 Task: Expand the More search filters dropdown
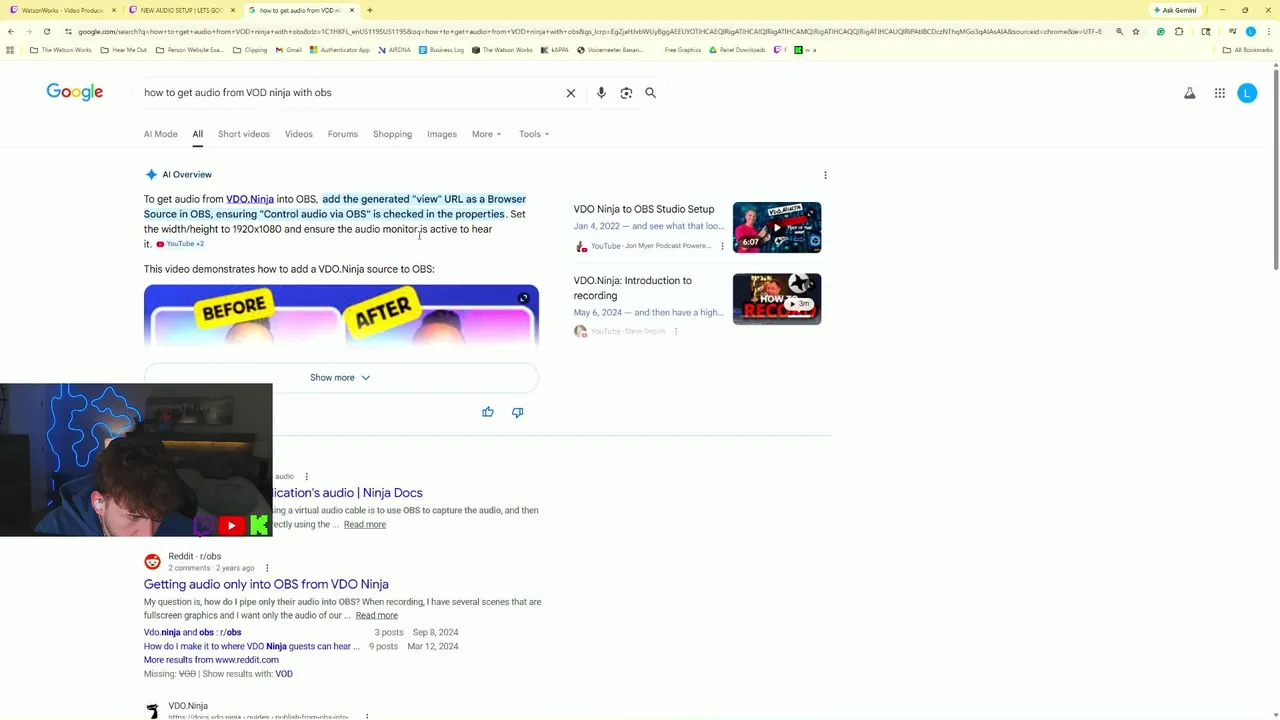[x=487, y=134]
